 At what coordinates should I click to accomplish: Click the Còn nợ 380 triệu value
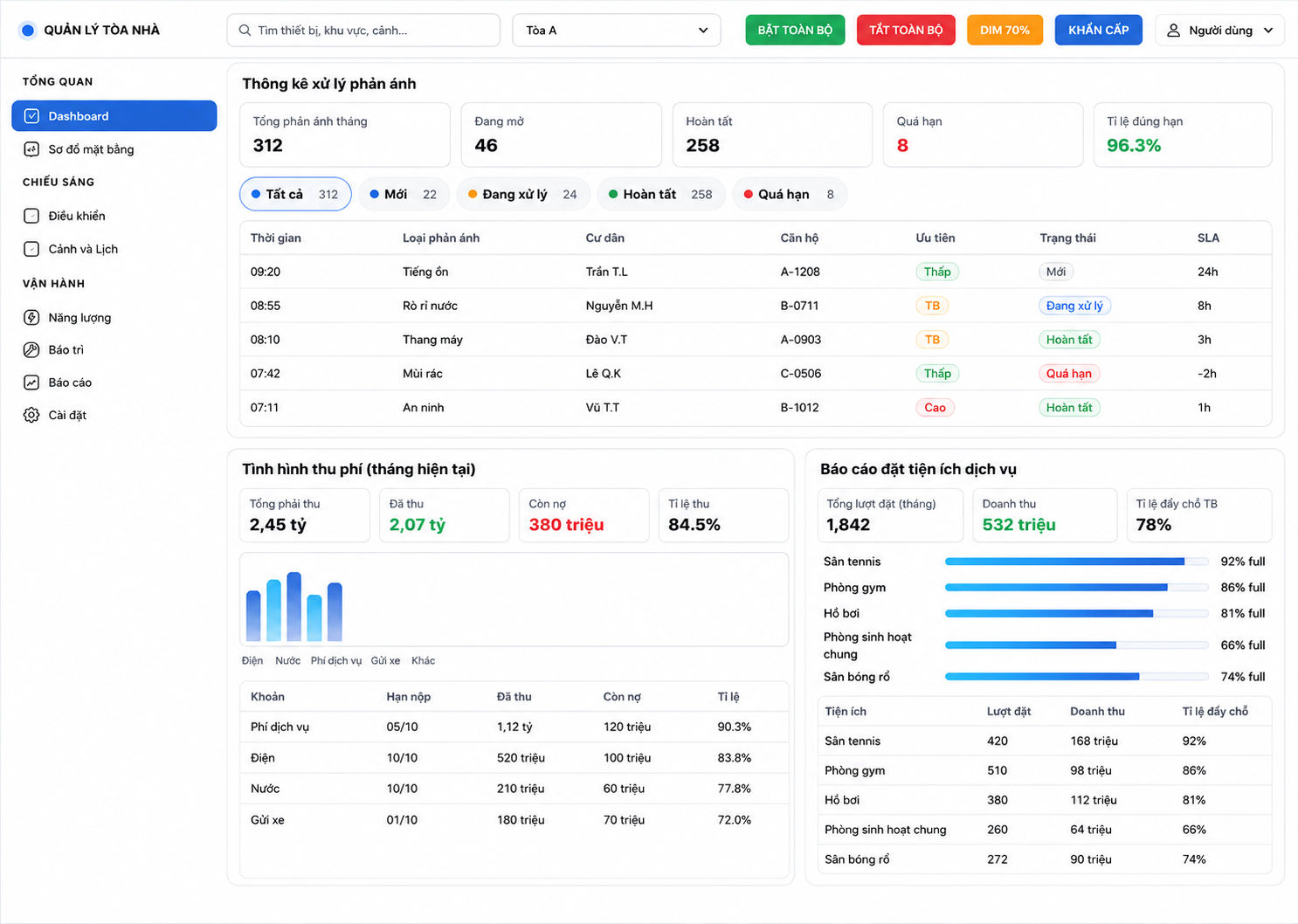point(566,525)
